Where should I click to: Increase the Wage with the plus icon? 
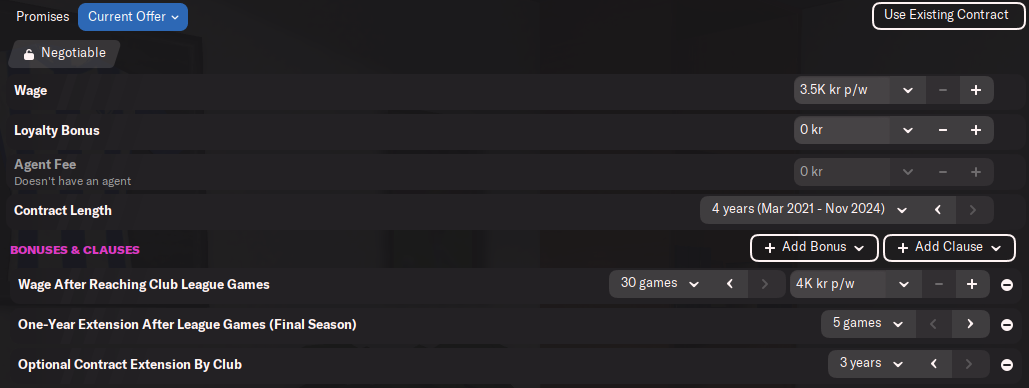976,90
